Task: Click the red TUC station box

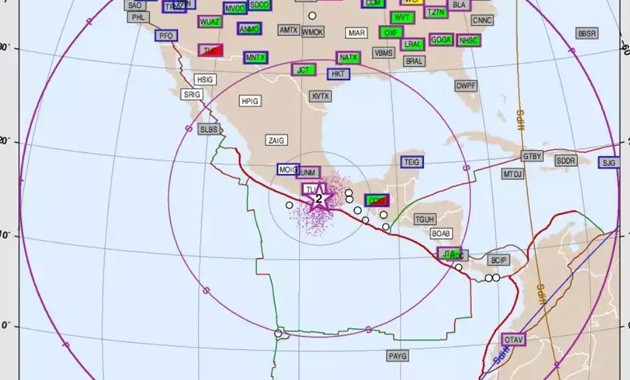Action: [211, 51]
